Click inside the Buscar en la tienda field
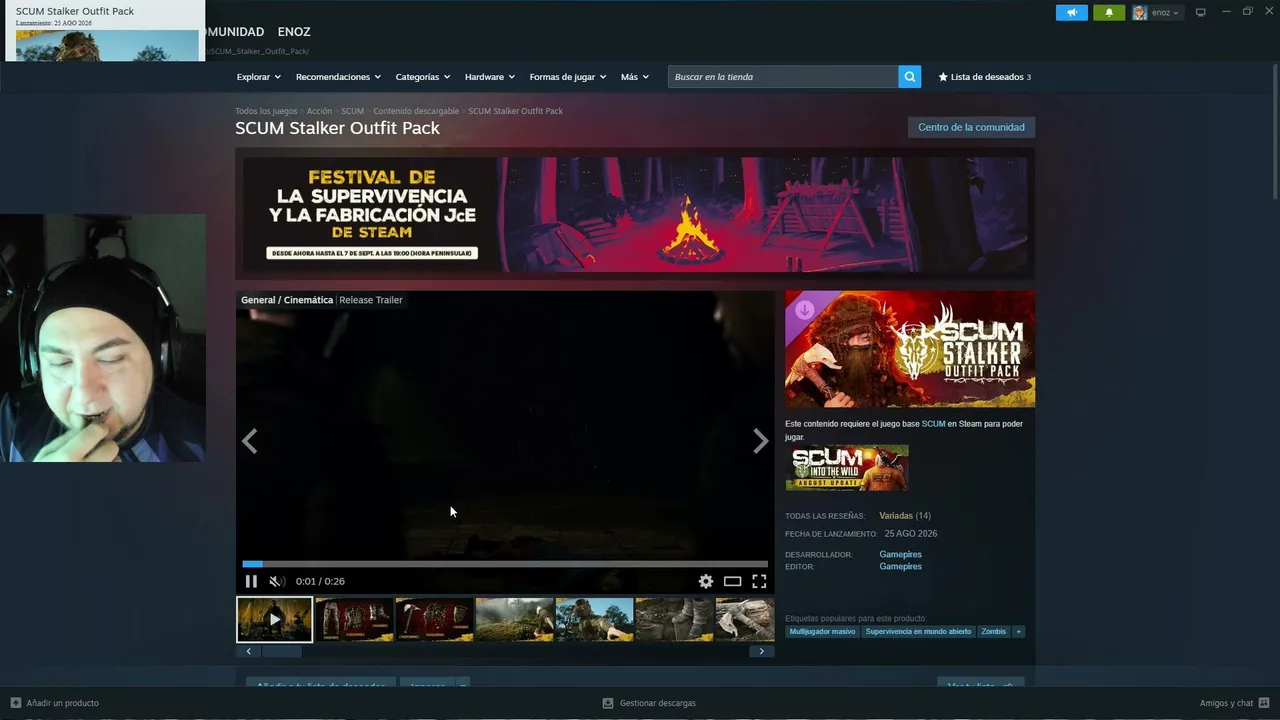1280x720 pixels. [783, 77]
